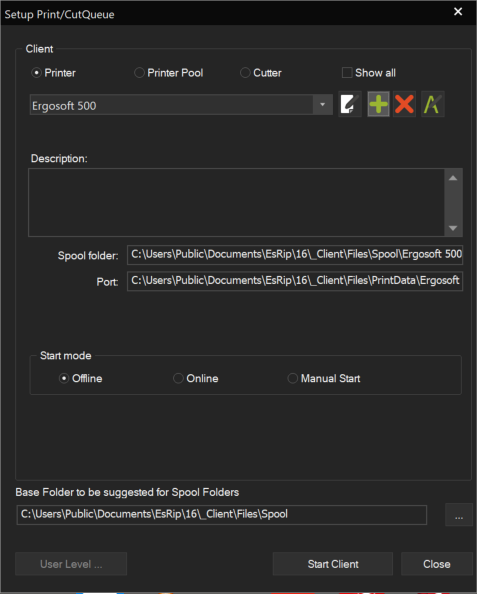This screenshot has width=477, height=594.
Task: Click inside the Description text area
Action: 236,203
